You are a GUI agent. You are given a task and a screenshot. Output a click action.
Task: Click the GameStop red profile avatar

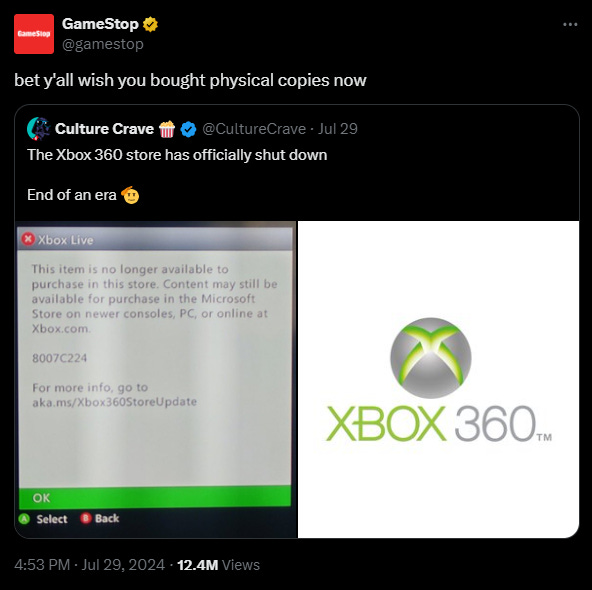click(x=34, y=34)
